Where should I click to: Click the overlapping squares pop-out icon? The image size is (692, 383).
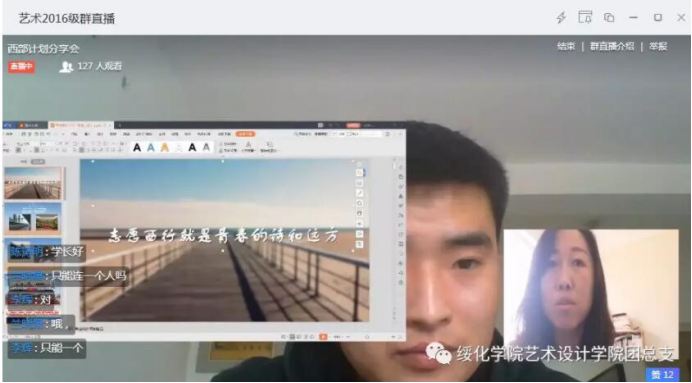point(609,18)
